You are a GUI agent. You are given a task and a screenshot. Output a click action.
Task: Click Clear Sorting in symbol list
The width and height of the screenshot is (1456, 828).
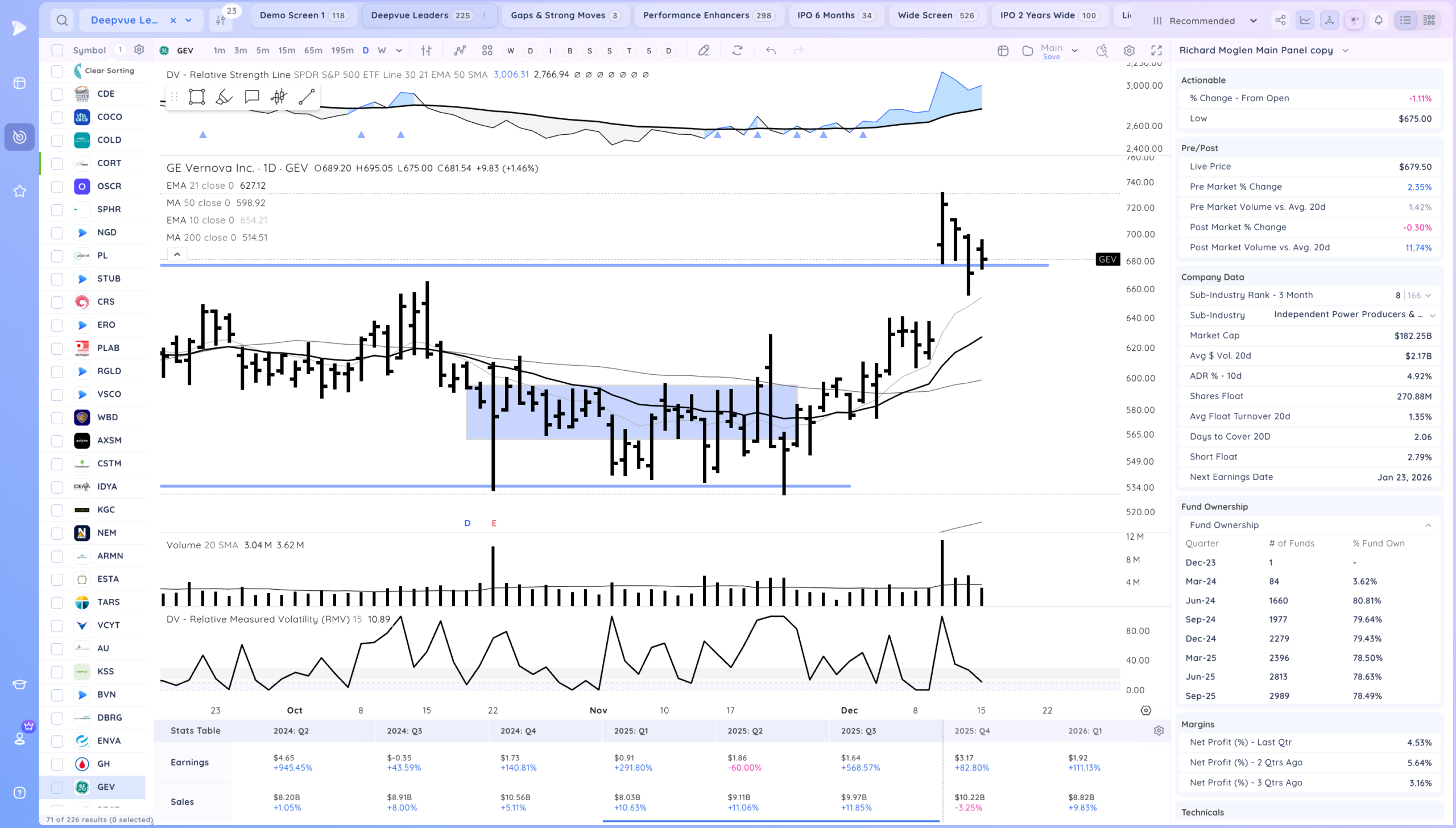point(109,71)
